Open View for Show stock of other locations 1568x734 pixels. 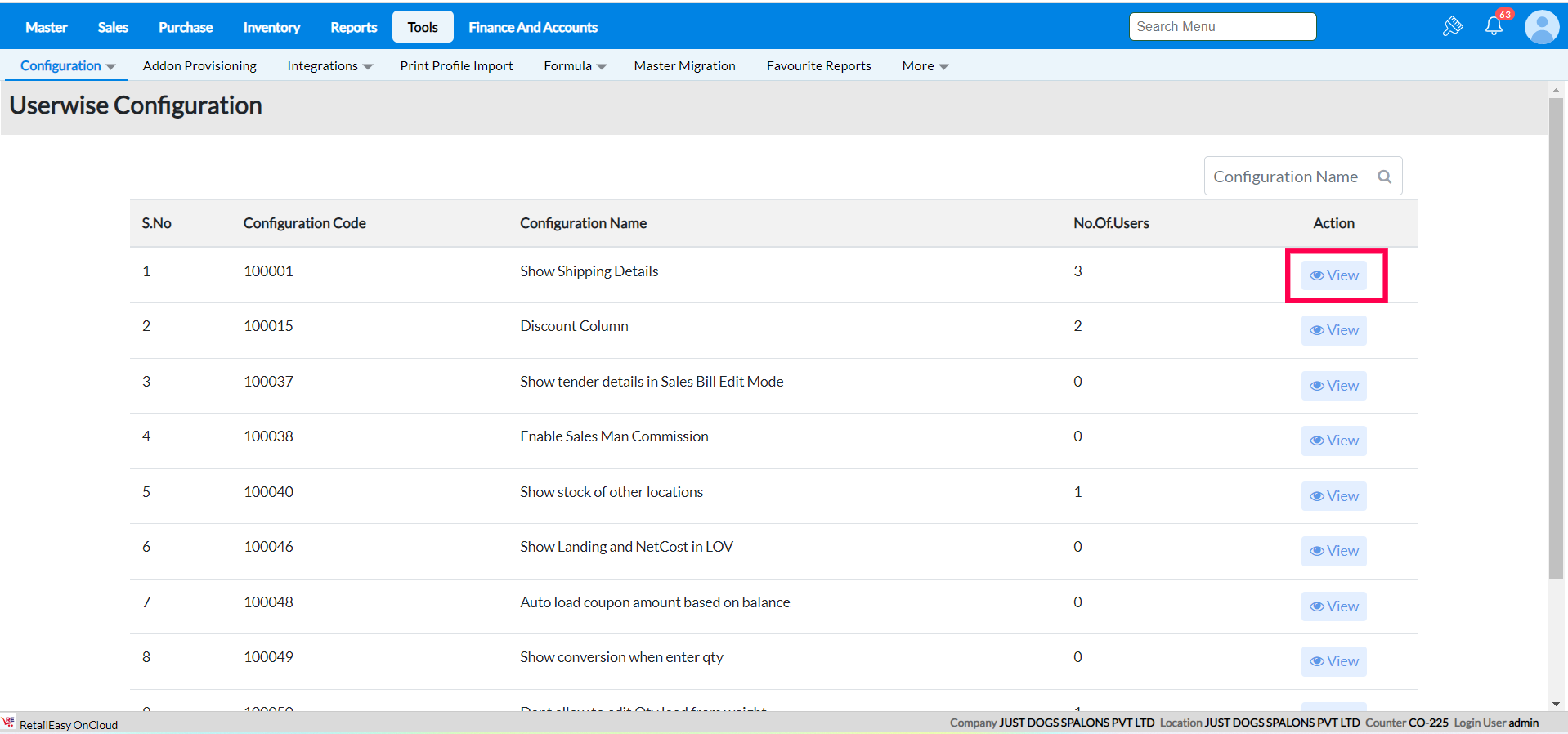tap(1333, 496)
